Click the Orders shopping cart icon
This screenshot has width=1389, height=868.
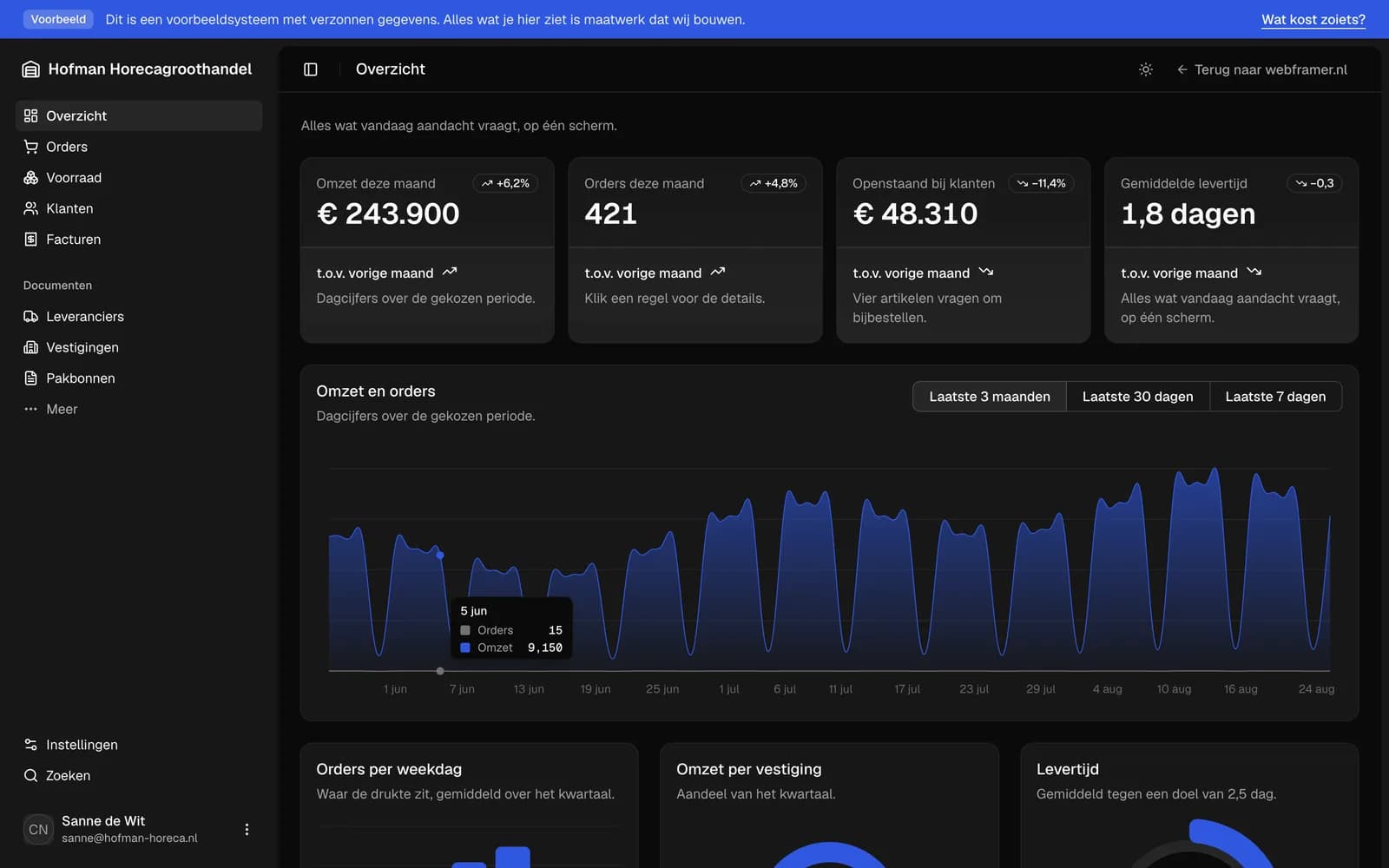coord(30,147)
